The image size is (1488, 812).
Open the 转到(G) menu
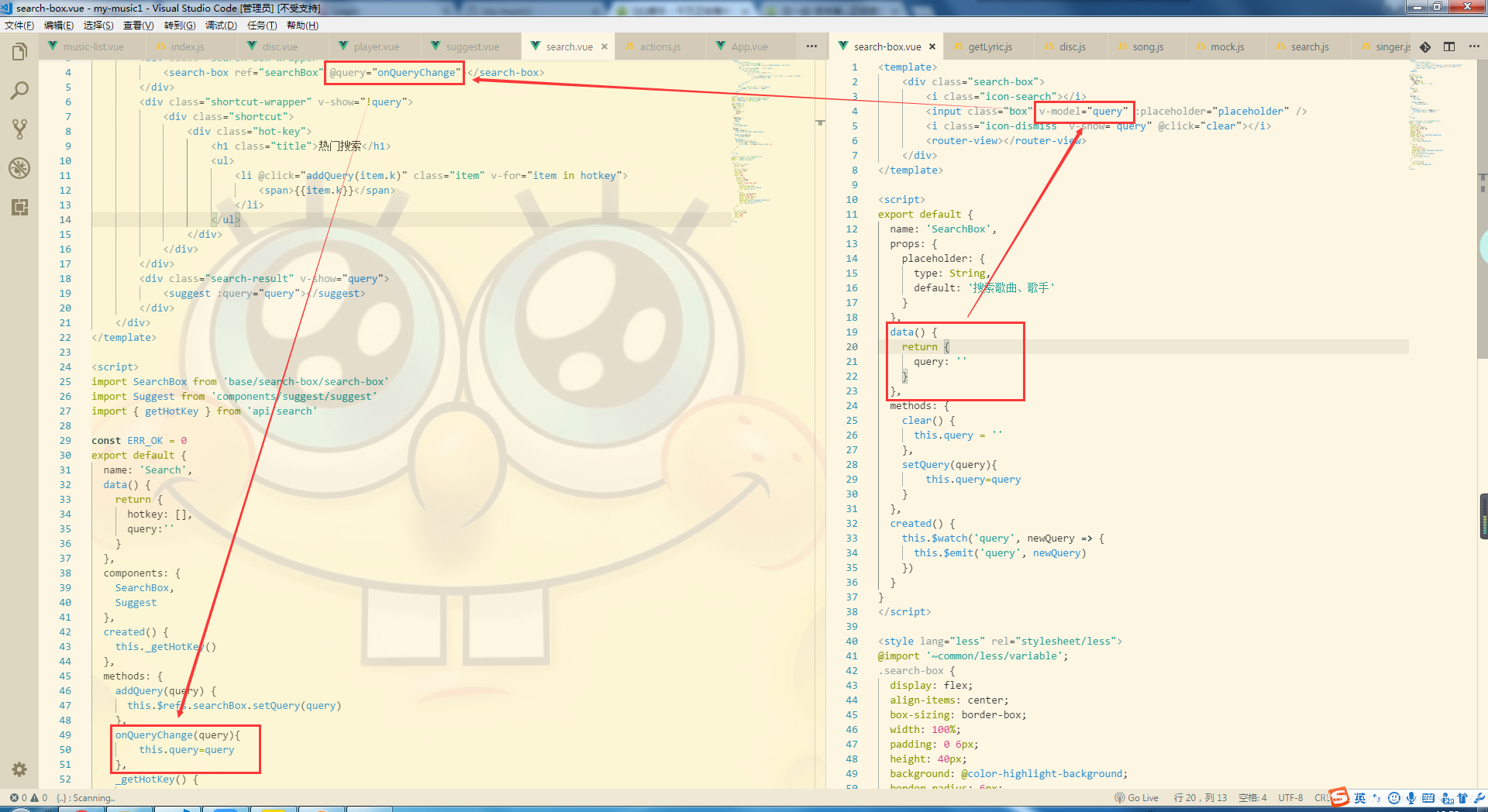pyautogui.click(x=180, y=26)
